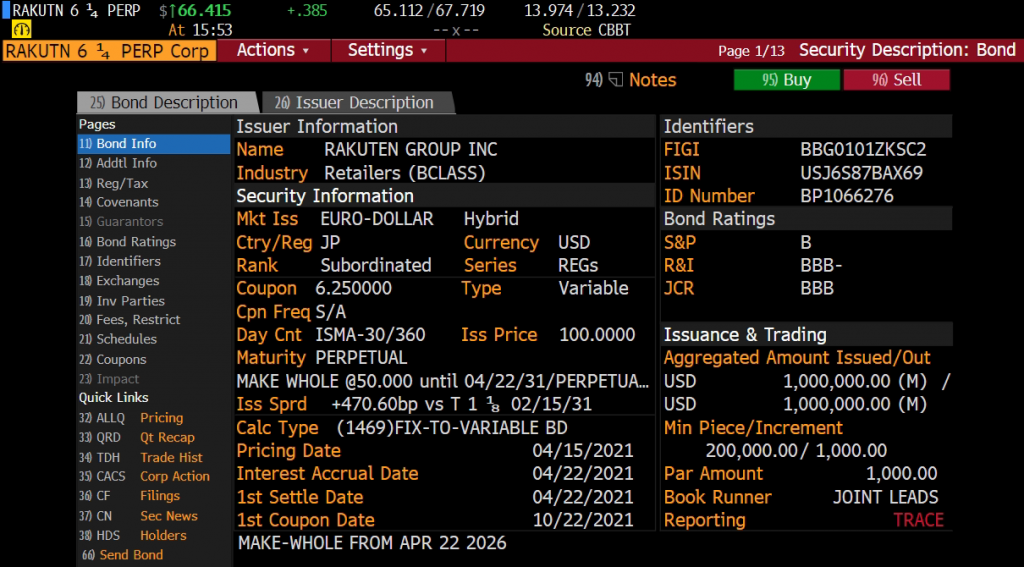Open the Fees, Restrict page
Screen dimensions: 1024x567
130,320
